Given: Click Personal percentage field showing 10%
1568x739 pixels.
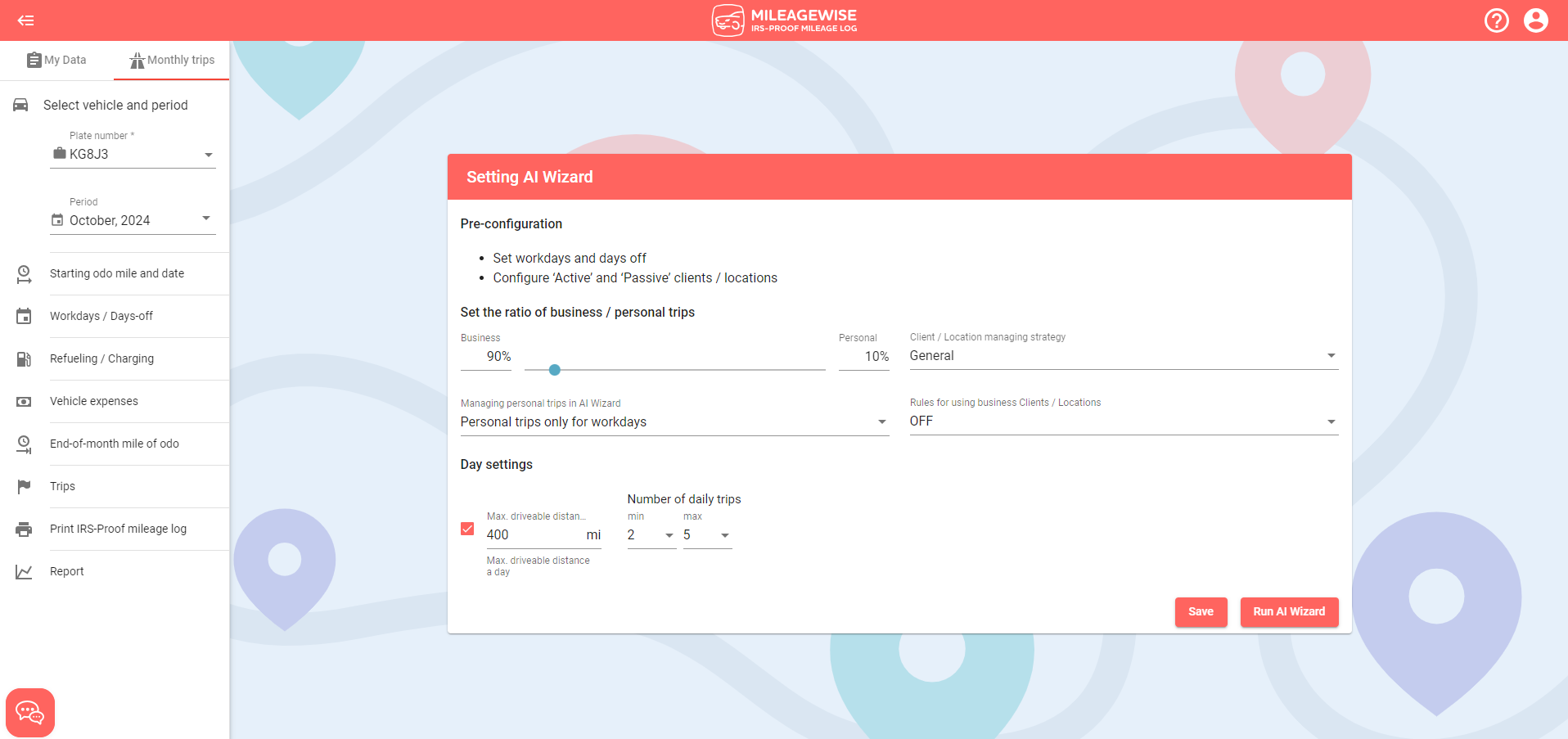Looking at the screenshot, I should (x=864, y=357).
